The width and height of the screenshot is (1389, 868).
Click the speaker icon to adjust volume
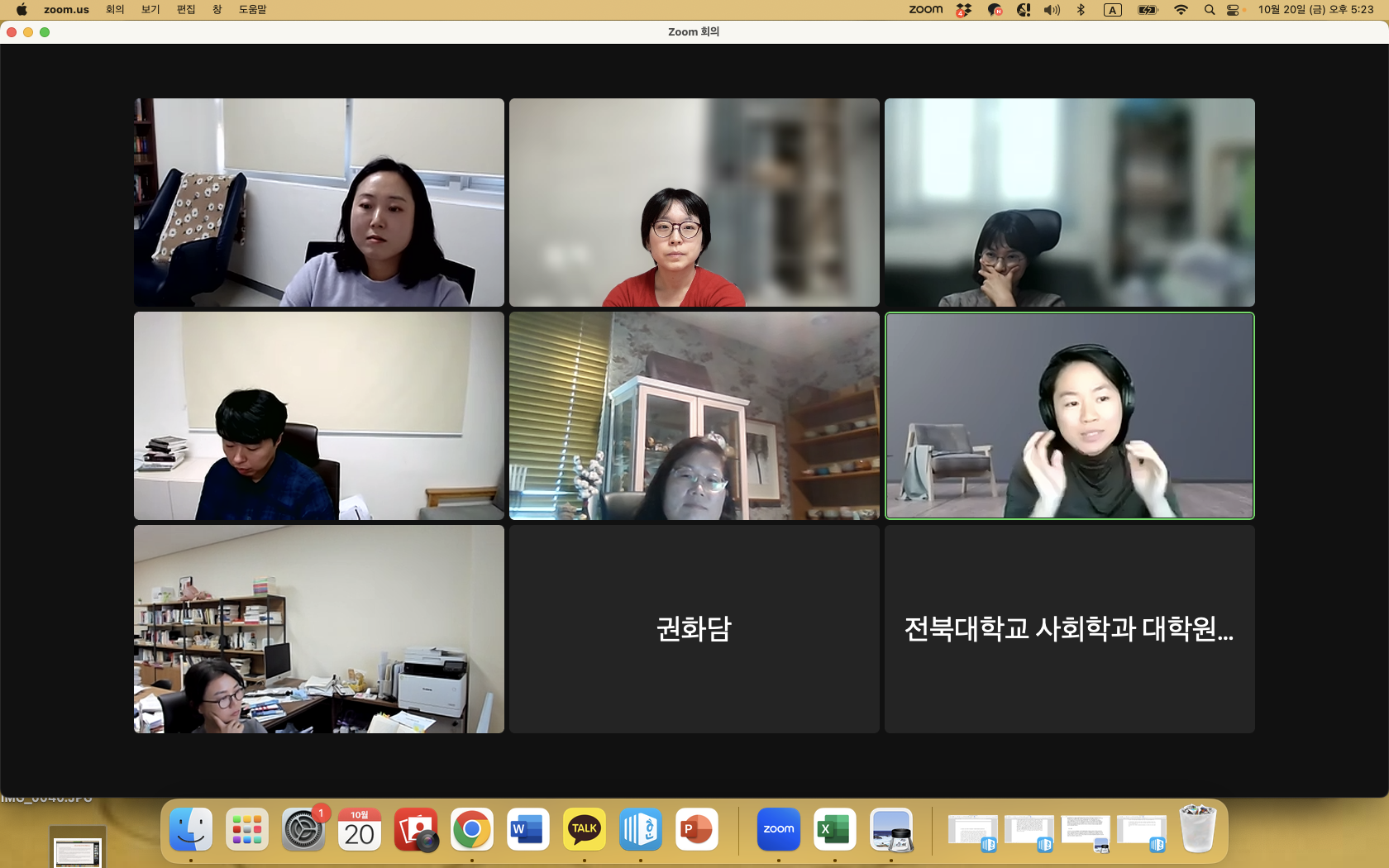(x=1051, y=9)
